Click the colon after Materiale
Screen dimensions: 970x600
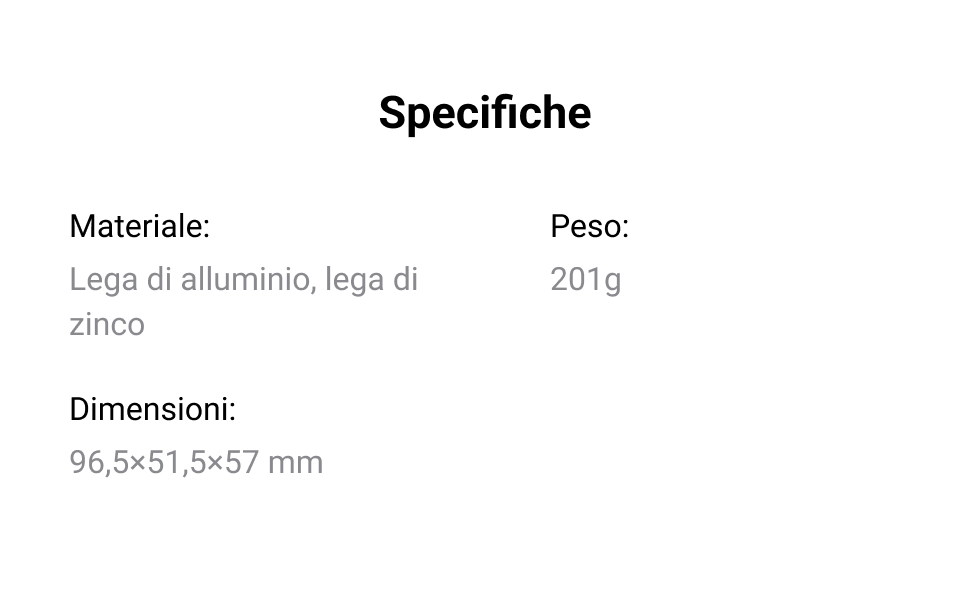pos(206,229)
